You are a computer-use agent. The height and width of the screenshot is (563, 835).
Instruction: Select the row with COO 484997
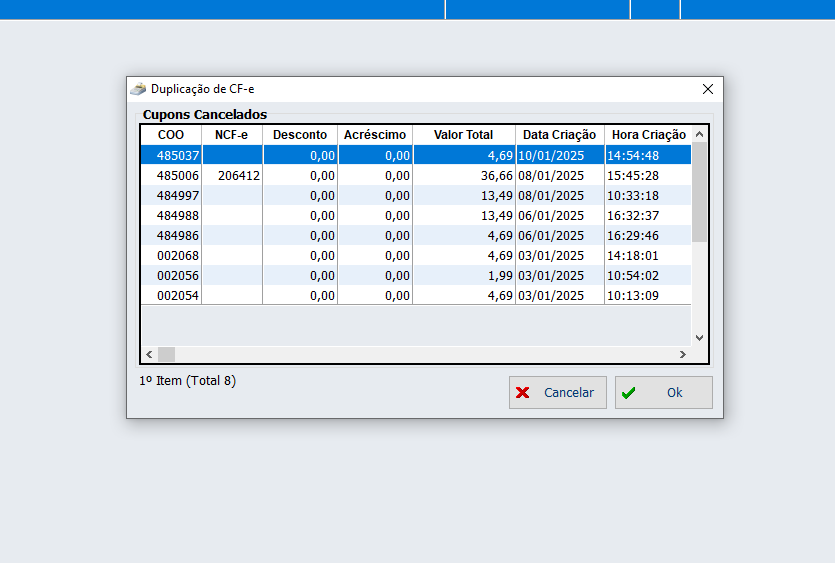click(x=178, y=196)
